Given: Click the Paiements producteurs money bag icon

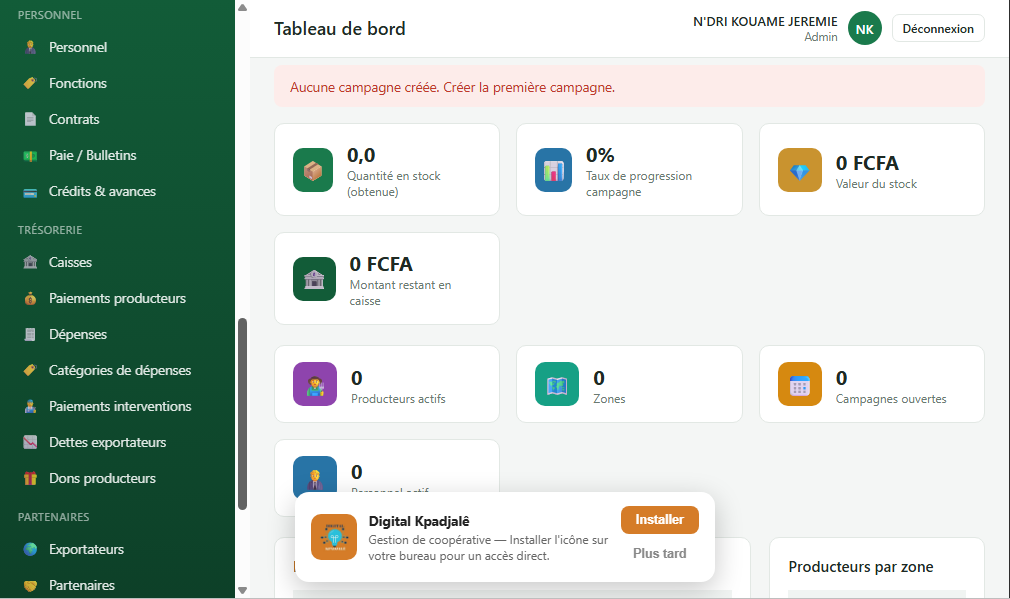Looking at the screenshot, I should click(x=30, y=298).
